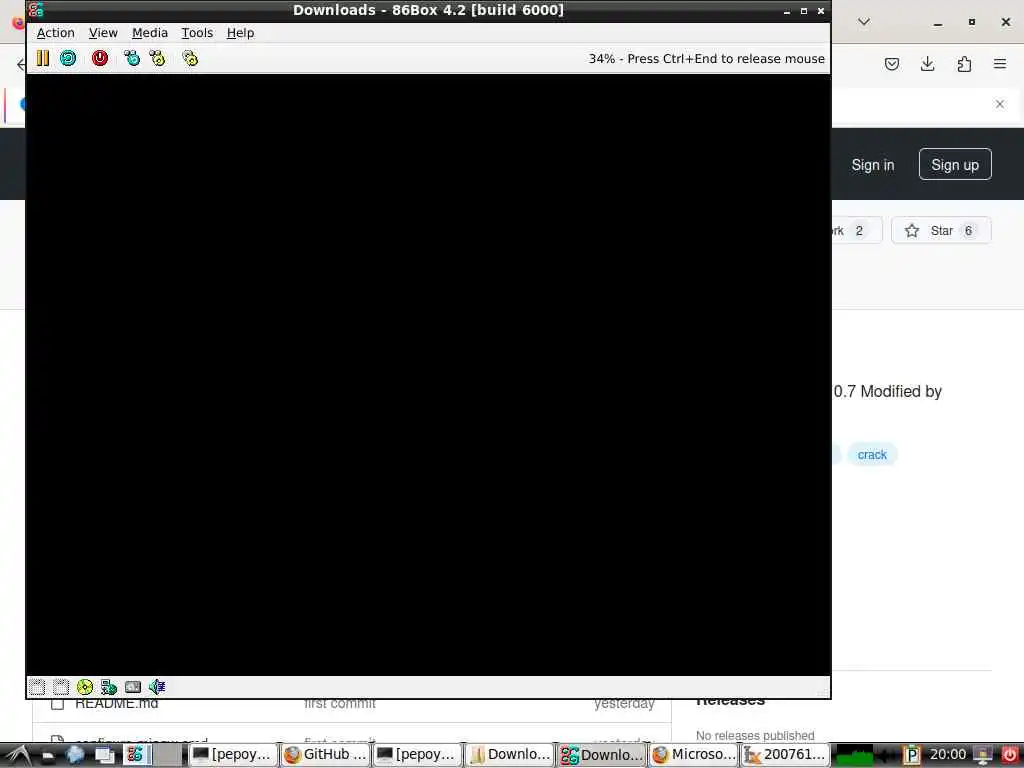Click the 86Box title bar app icon
1024x768 pixels.
(37, 10)
